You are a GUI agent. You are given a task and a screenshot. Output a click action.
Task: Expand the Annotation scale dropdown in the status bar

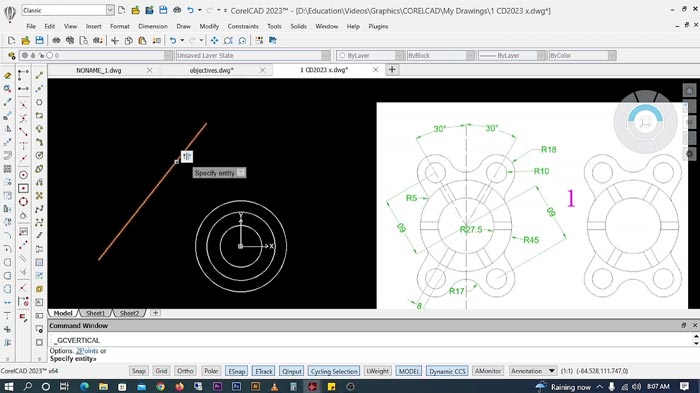[x=551, y=371]
